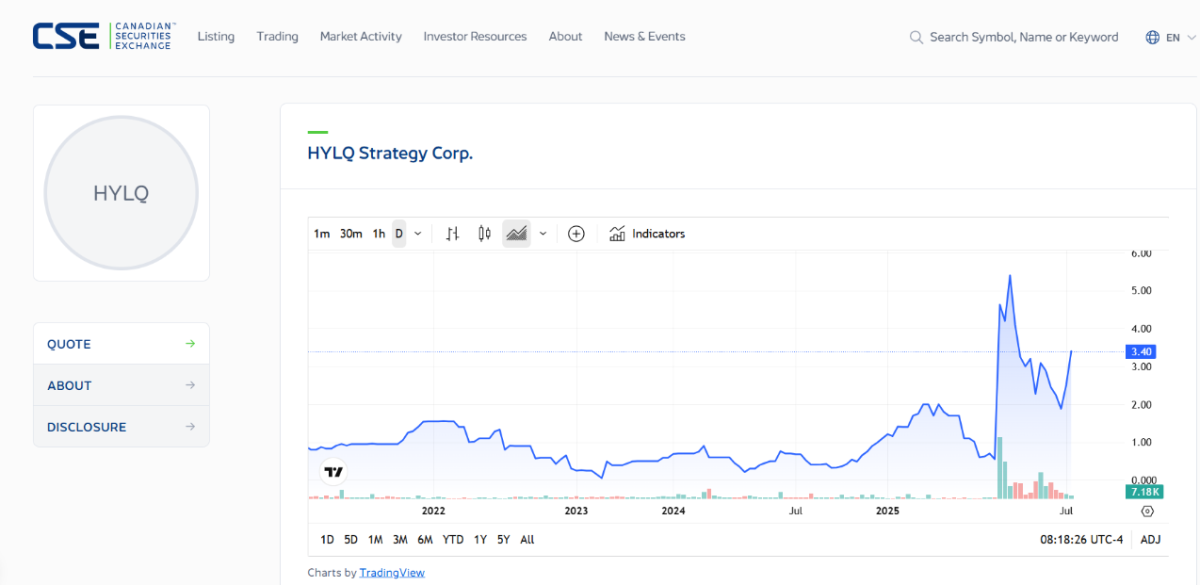The width and height of the screenshot is (1200, 585).
Task: Set chart range to 5Y
Action: [503, 540]
